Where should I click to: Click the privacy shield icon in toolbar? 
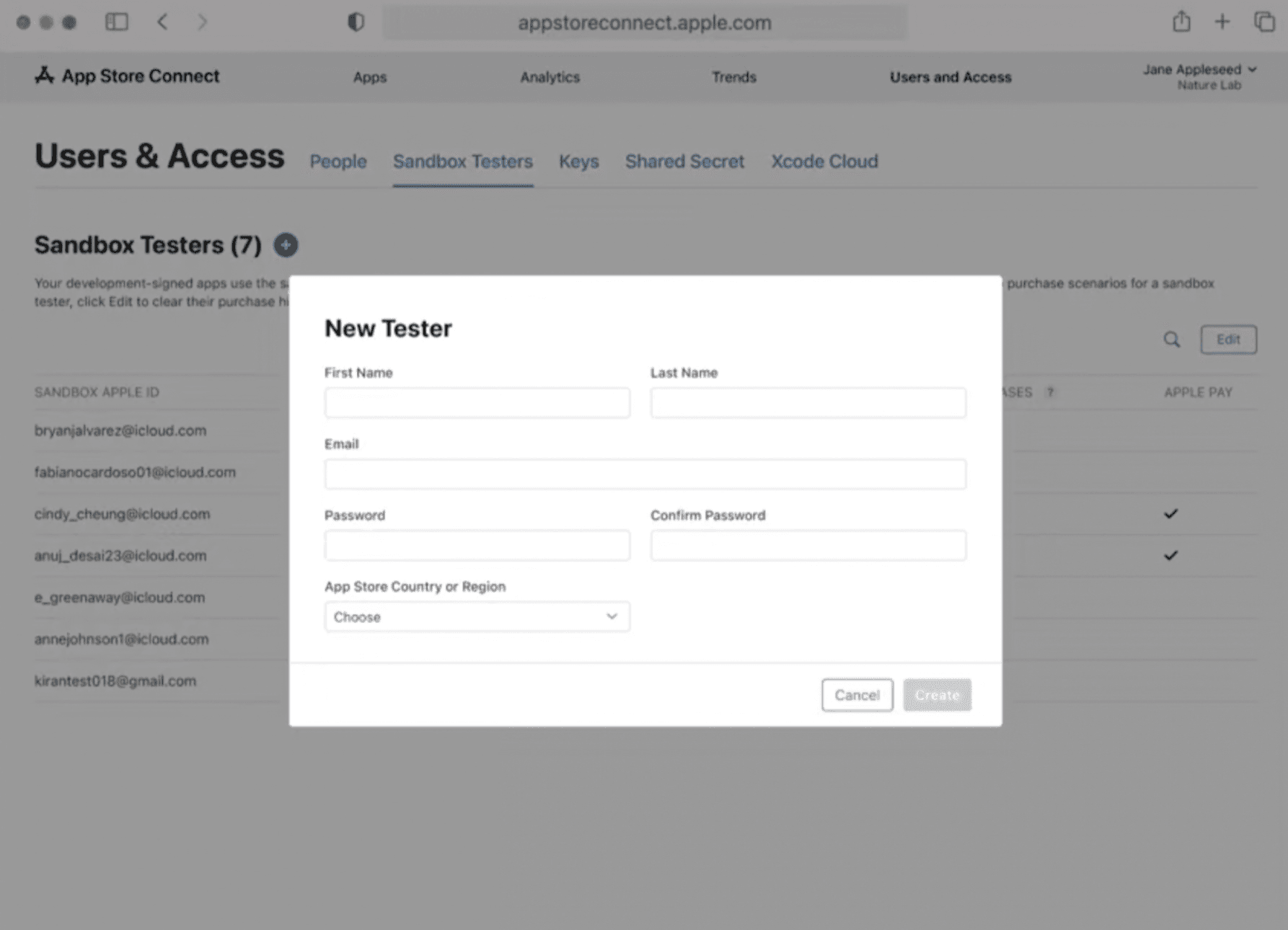(x=354, y=22)
